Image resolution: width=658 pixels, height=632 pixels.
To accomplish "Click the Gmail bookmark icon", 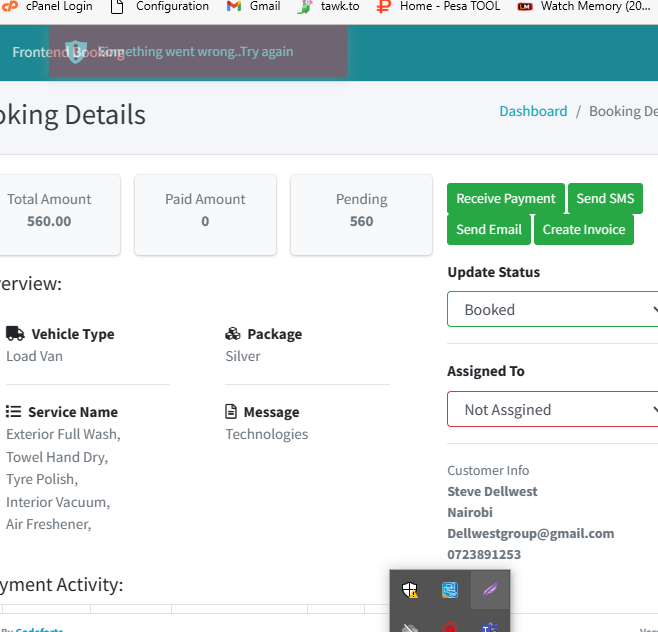I will click(234, 6).
